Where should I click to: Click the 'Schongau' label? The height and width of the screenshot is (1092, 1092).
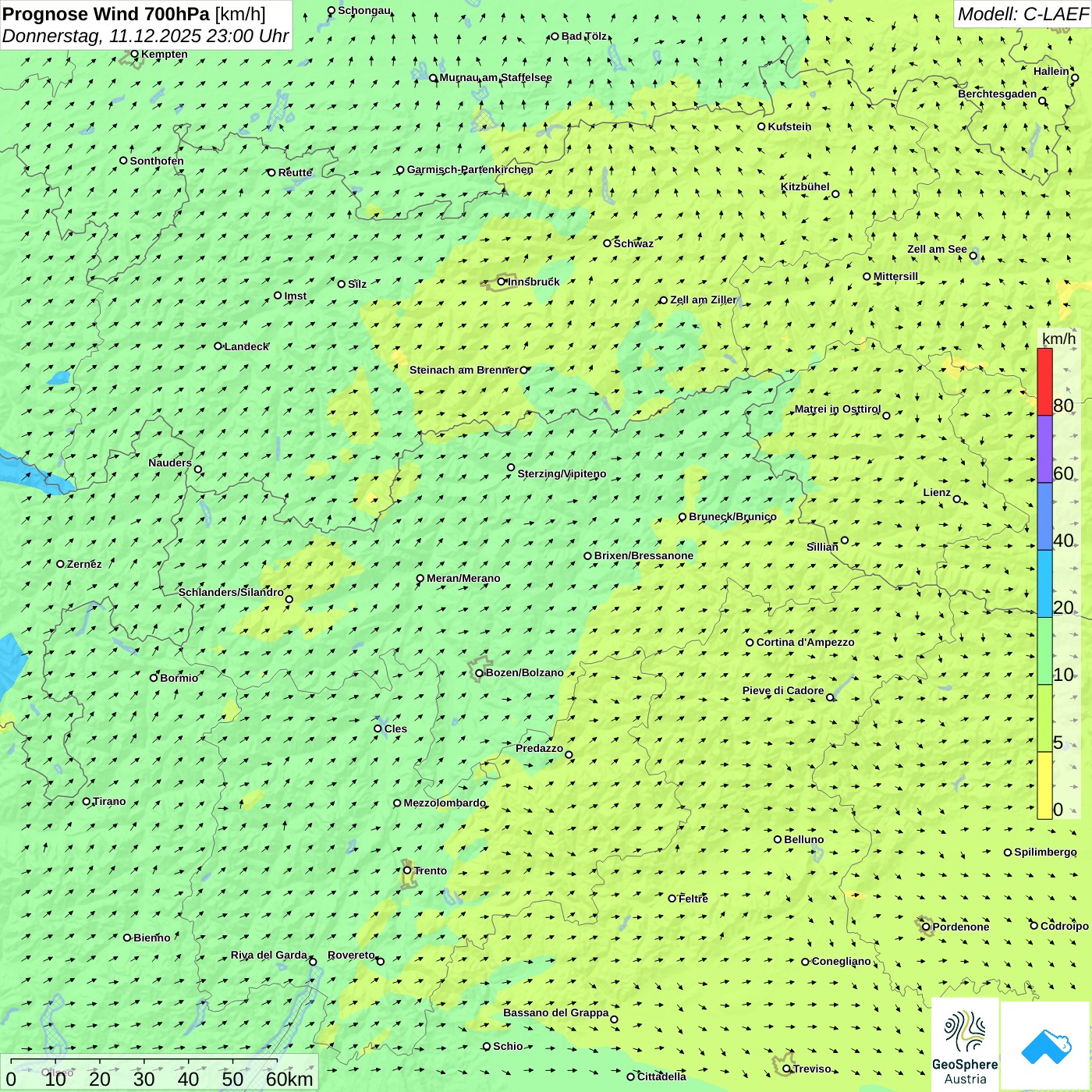click(363, 10)
